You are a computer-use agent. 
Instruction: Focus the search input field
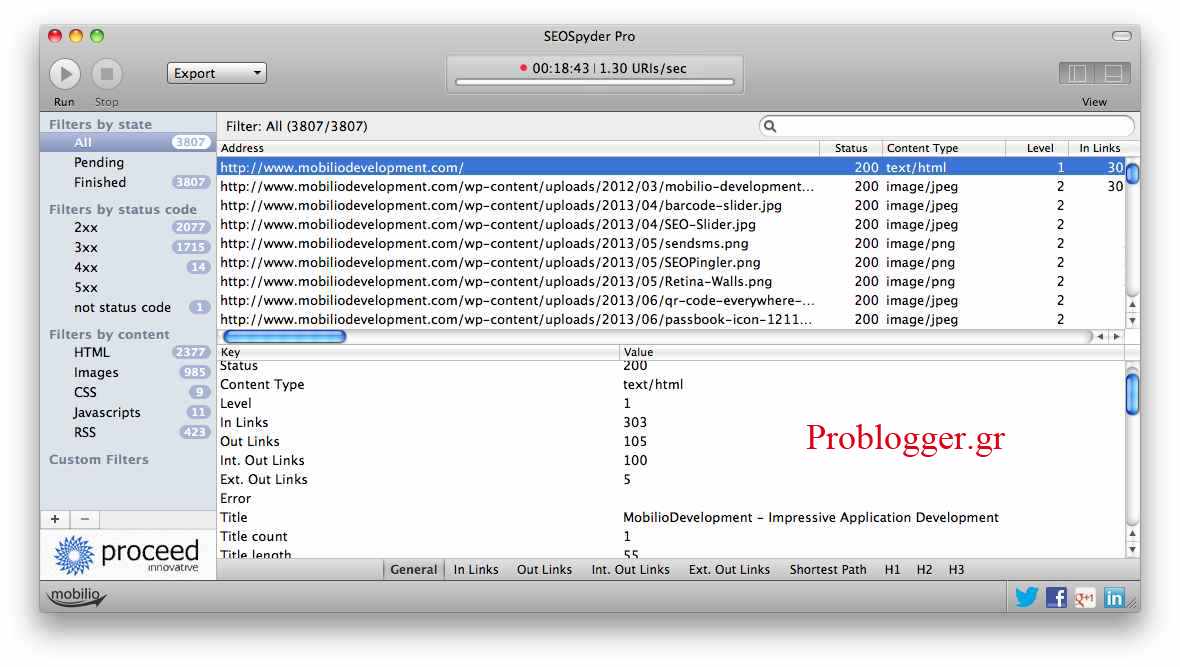[947, 126]
